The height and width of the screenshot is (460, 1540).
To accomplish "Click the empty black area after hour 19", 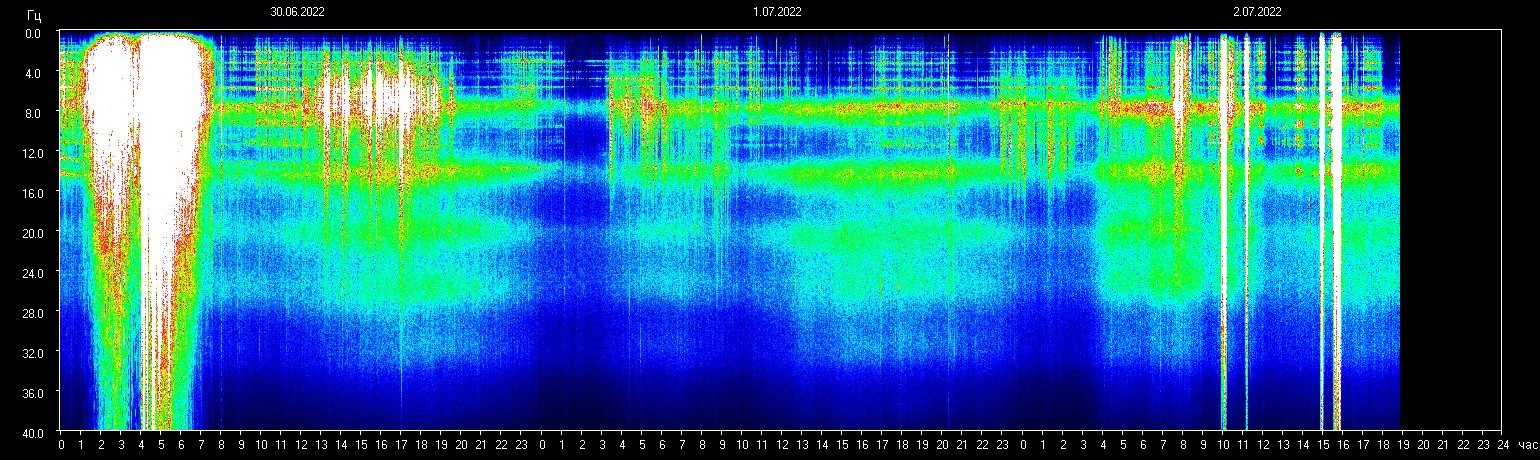I will pyautogui.click(x=1450, y=230).
